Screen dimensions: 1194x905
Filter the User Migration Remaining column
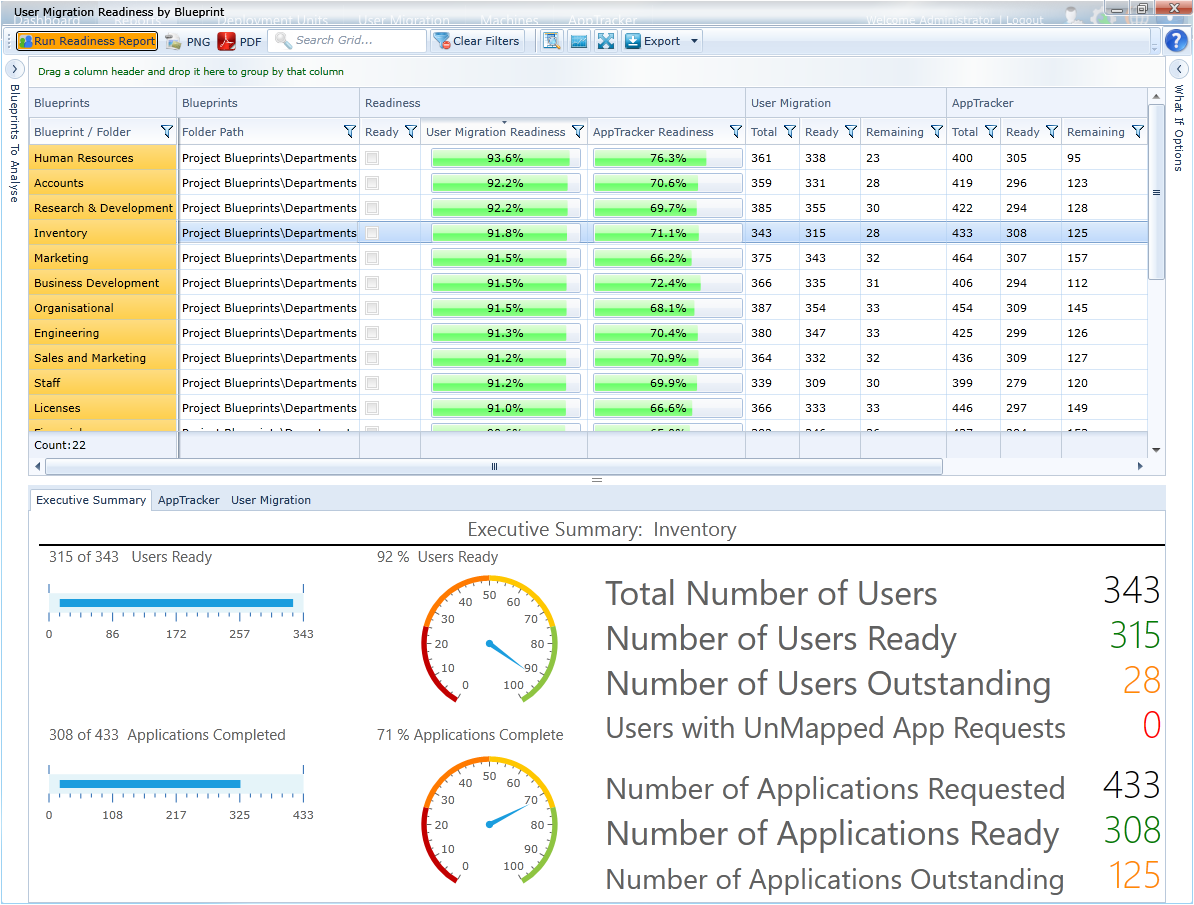(x=937, y=132)
